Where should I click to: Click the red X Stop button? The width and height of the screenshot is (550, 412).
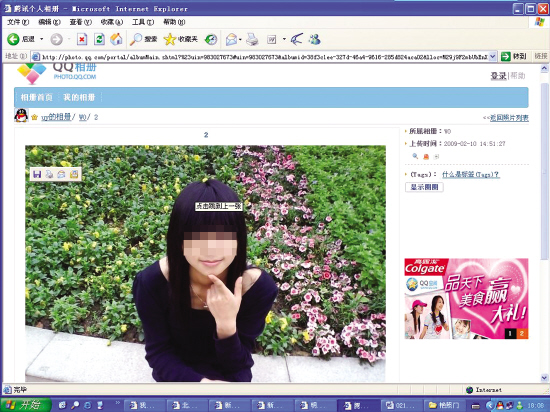pos(82,39)
